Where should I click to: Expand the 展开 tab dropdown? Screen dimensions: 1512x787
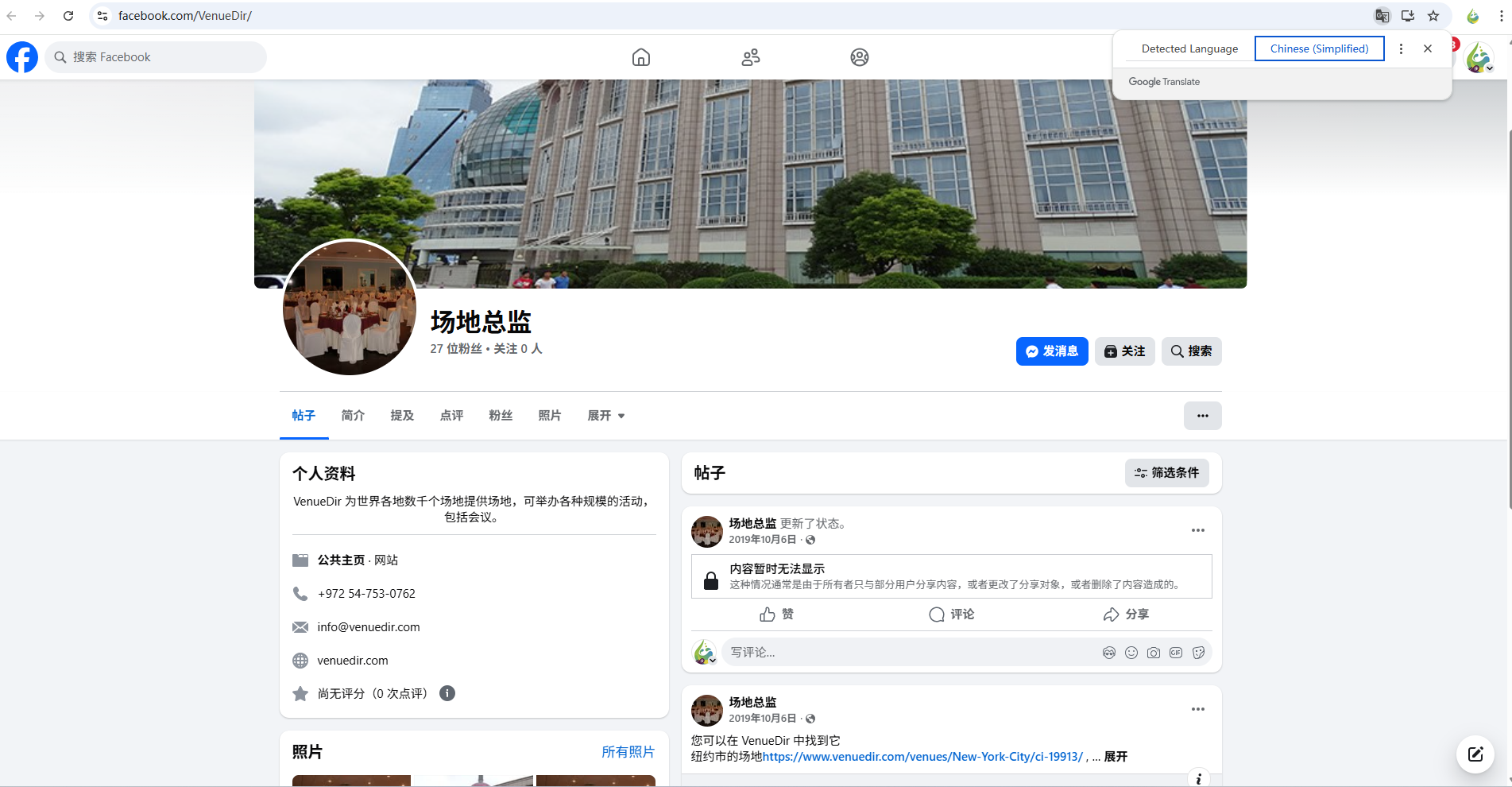[606, 416]
